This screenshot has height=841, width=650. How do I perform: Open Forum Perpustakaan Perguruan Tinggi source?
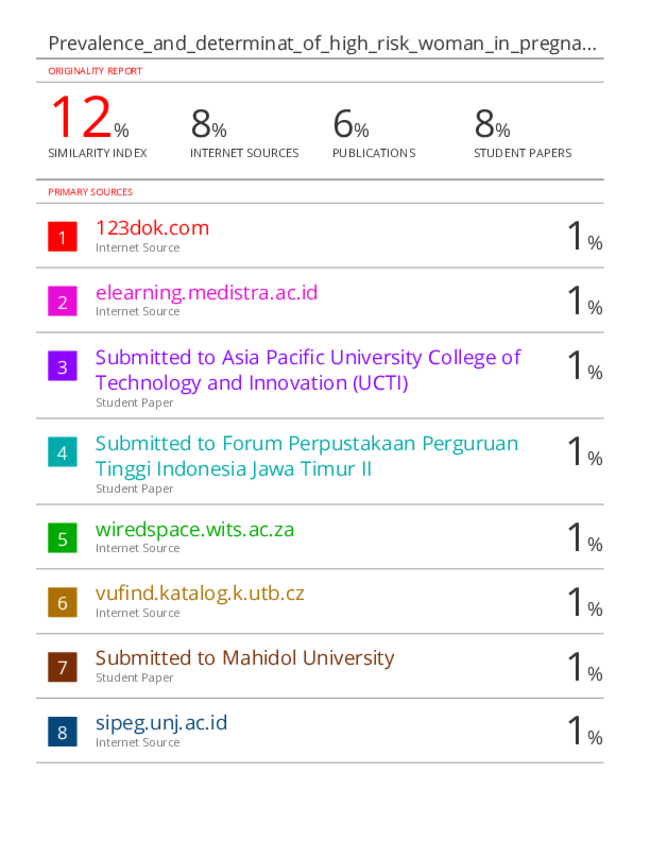tap(307, 456)
